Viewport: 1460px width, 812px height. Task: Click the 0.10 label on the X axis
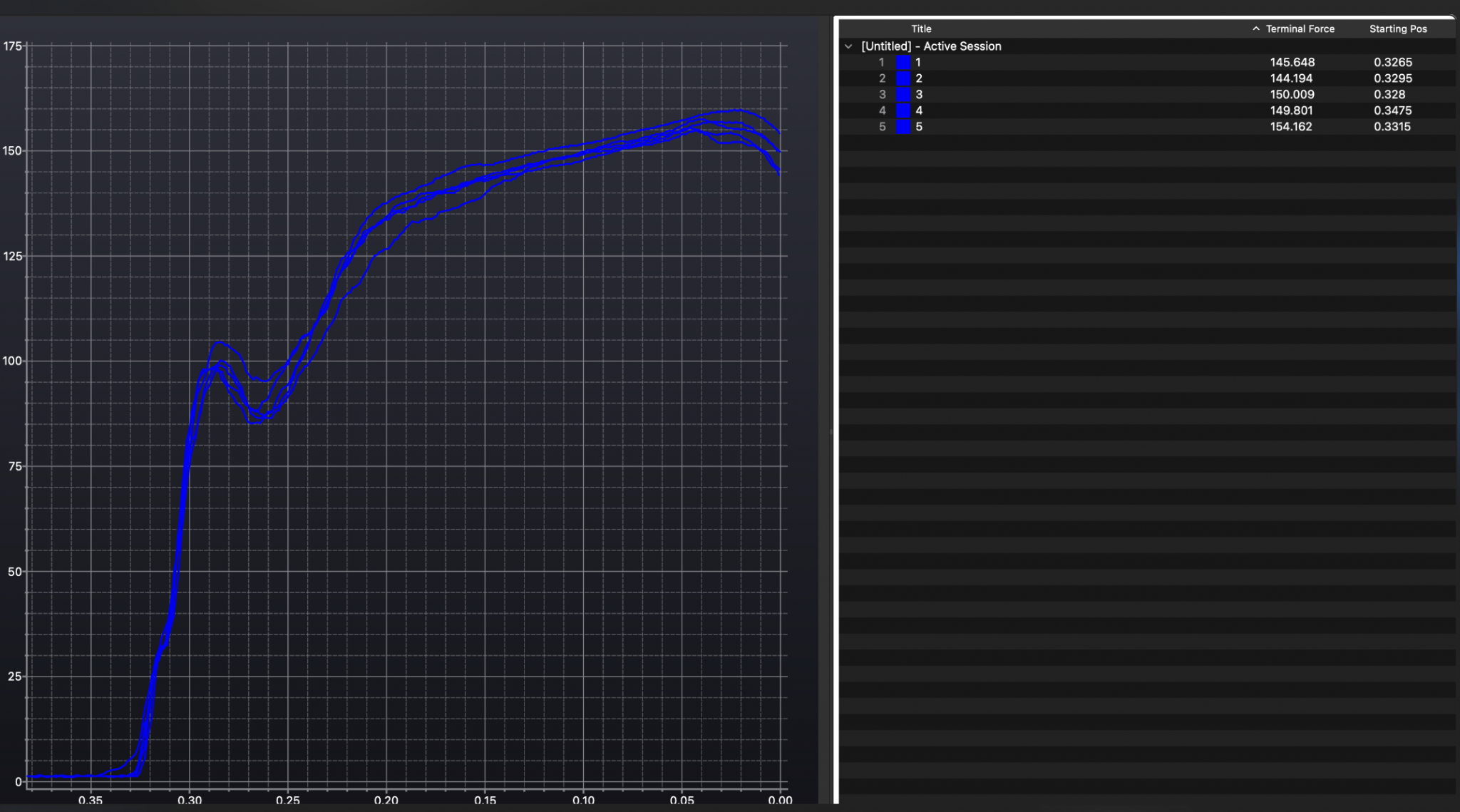(583, 801)
